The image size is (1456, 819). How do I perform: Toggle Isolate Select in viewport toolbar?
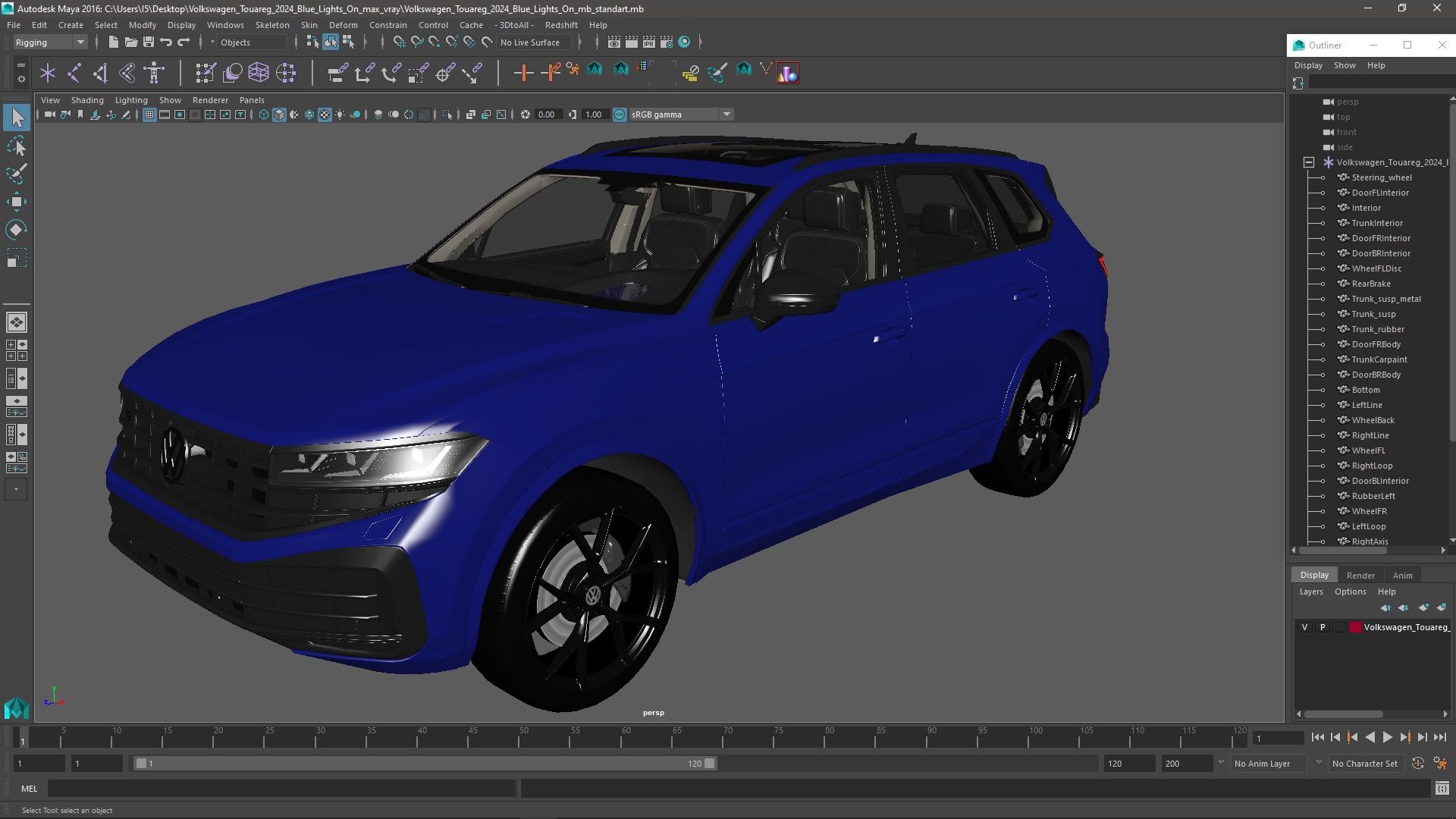tap(447, 115)
